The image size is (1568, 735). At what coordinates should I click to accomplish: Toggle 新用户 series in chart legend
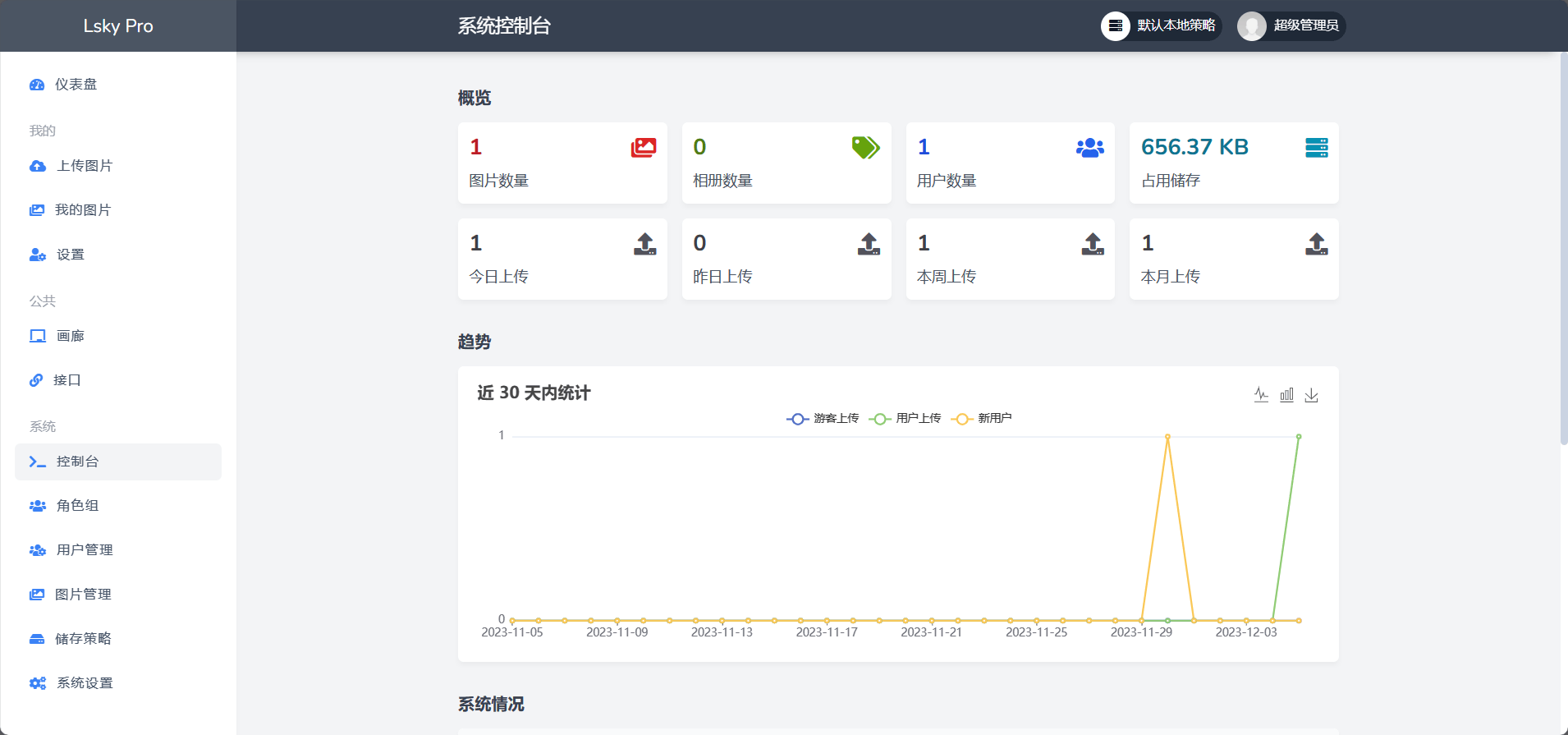982,419
